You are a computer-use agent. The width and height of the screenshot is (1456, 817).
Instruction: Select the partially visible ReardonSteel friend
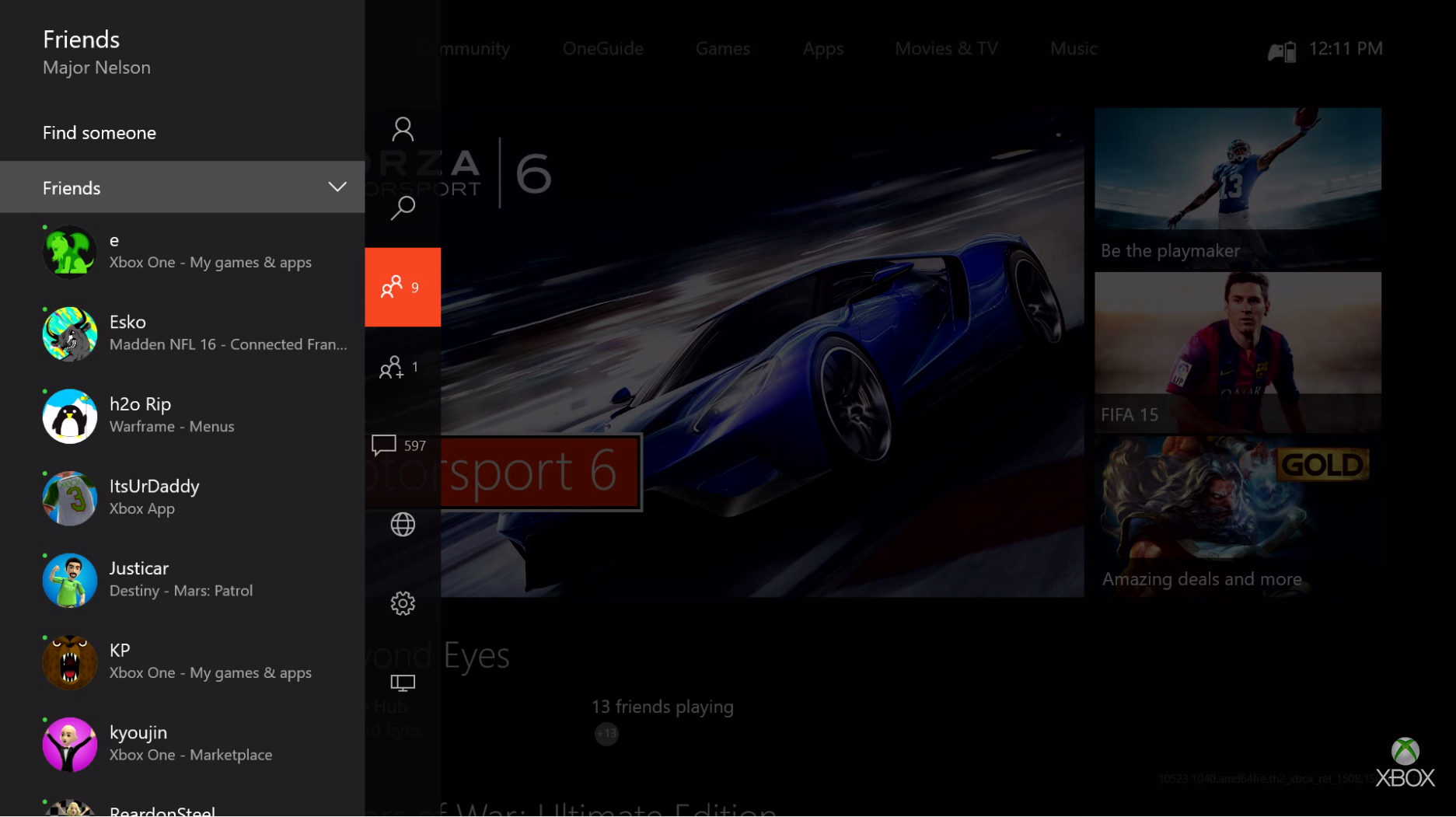coord(183,808)
